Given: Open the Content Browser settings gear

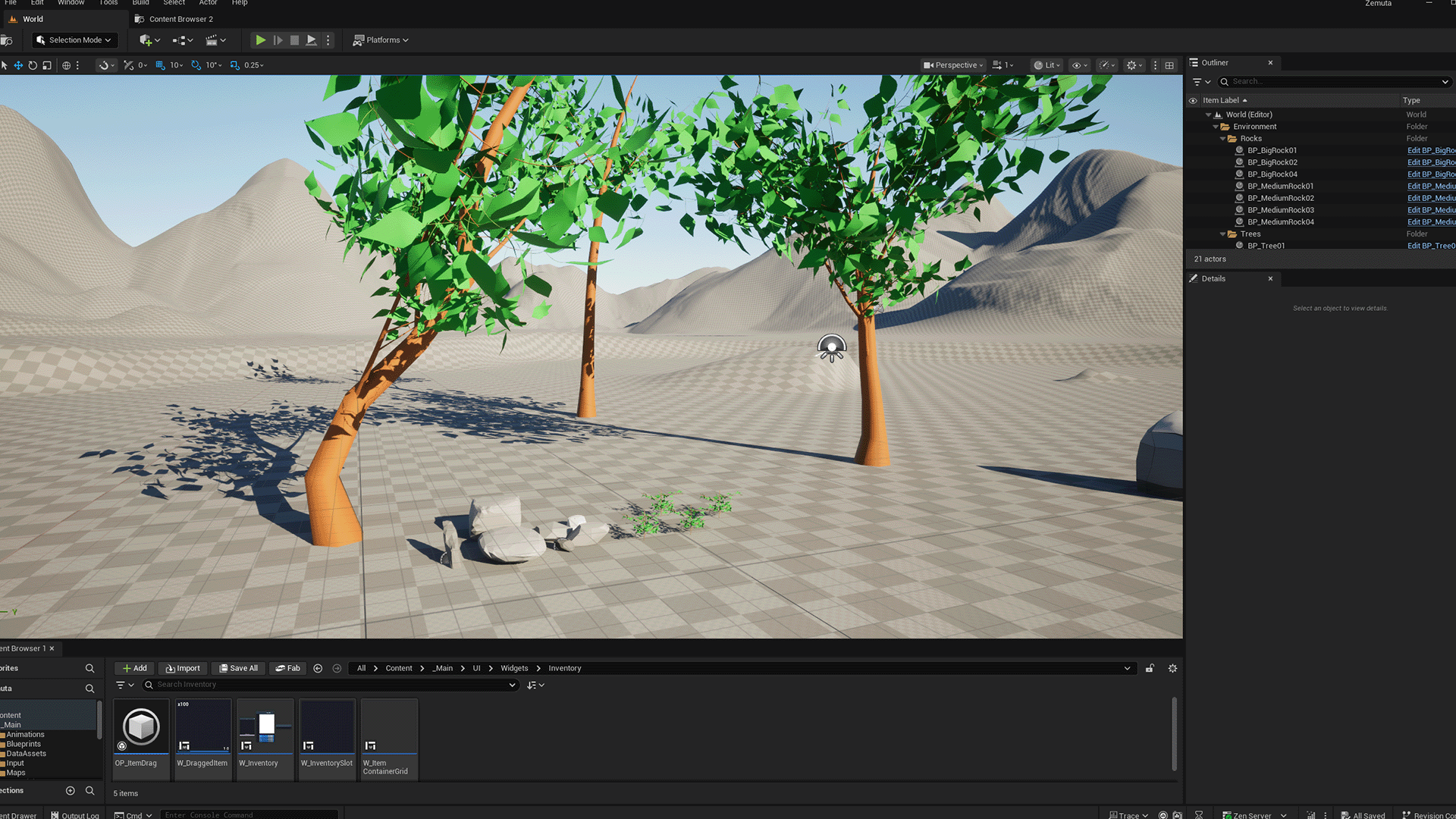Looking at the screenshot, I should click(x=1172, y=668).
